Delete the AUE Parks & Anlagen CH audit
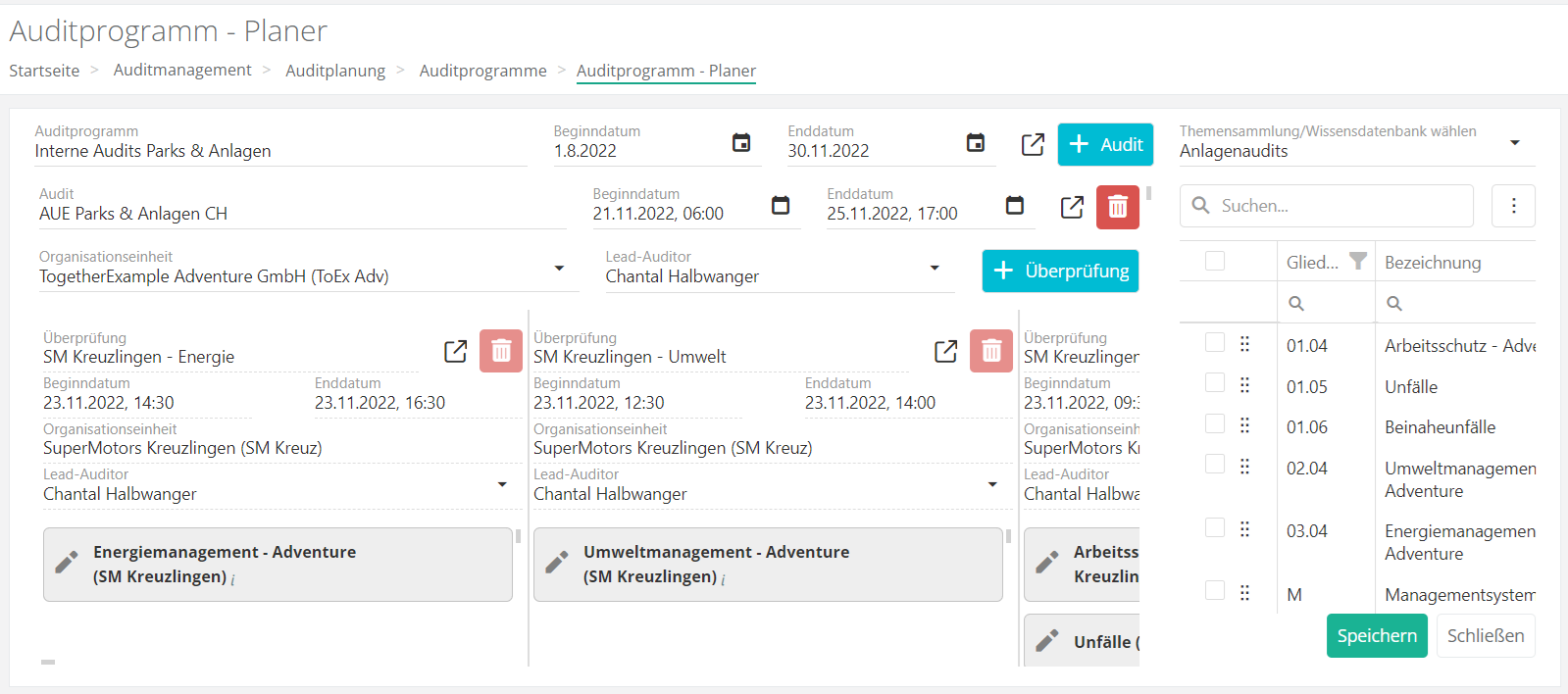 point(1117,207)
